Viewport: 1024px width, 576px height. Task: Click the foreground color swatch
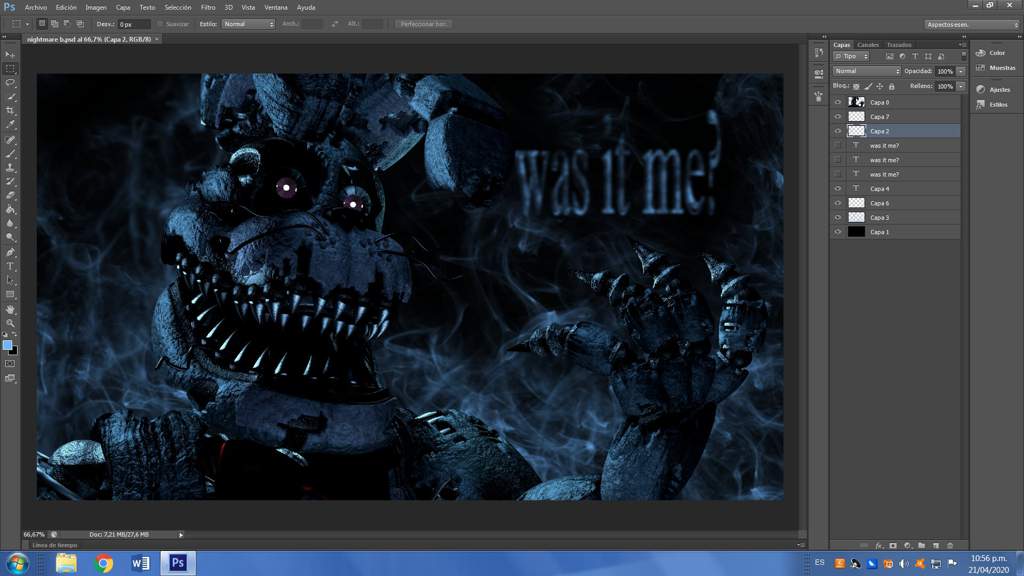click(x=7, y=345)
